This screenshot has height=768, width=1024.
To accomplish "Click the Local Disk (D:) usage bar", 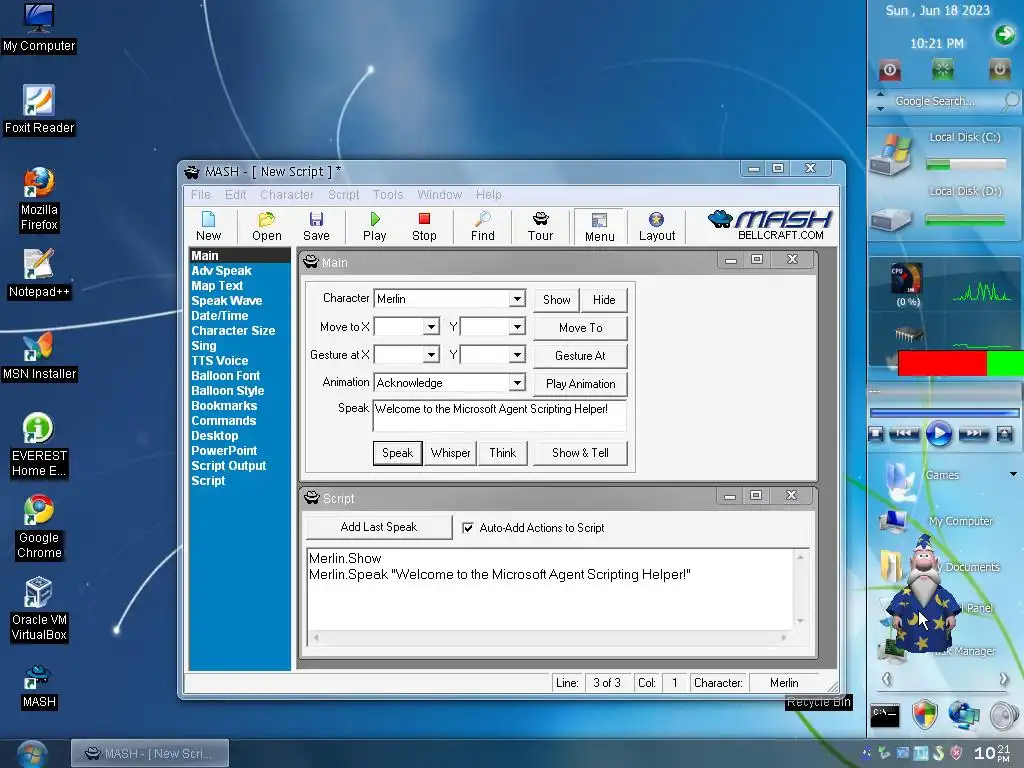I will point(966,220).
